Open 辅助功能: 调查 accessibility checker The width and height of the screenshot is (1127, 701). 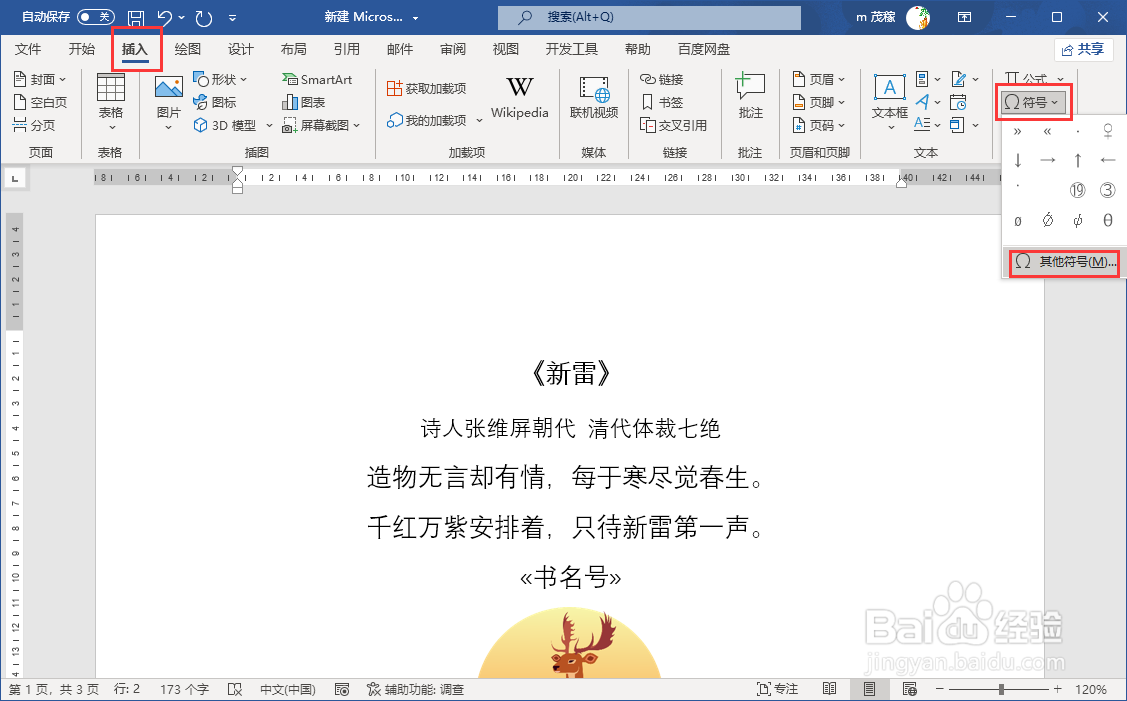tap(415, 689)
